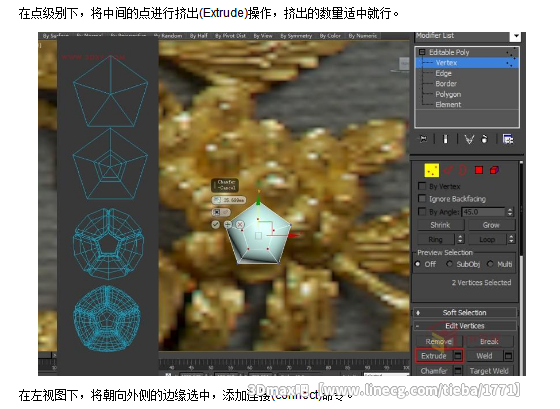Select Border in the modifier stack
560x409 pixels.
446,84
